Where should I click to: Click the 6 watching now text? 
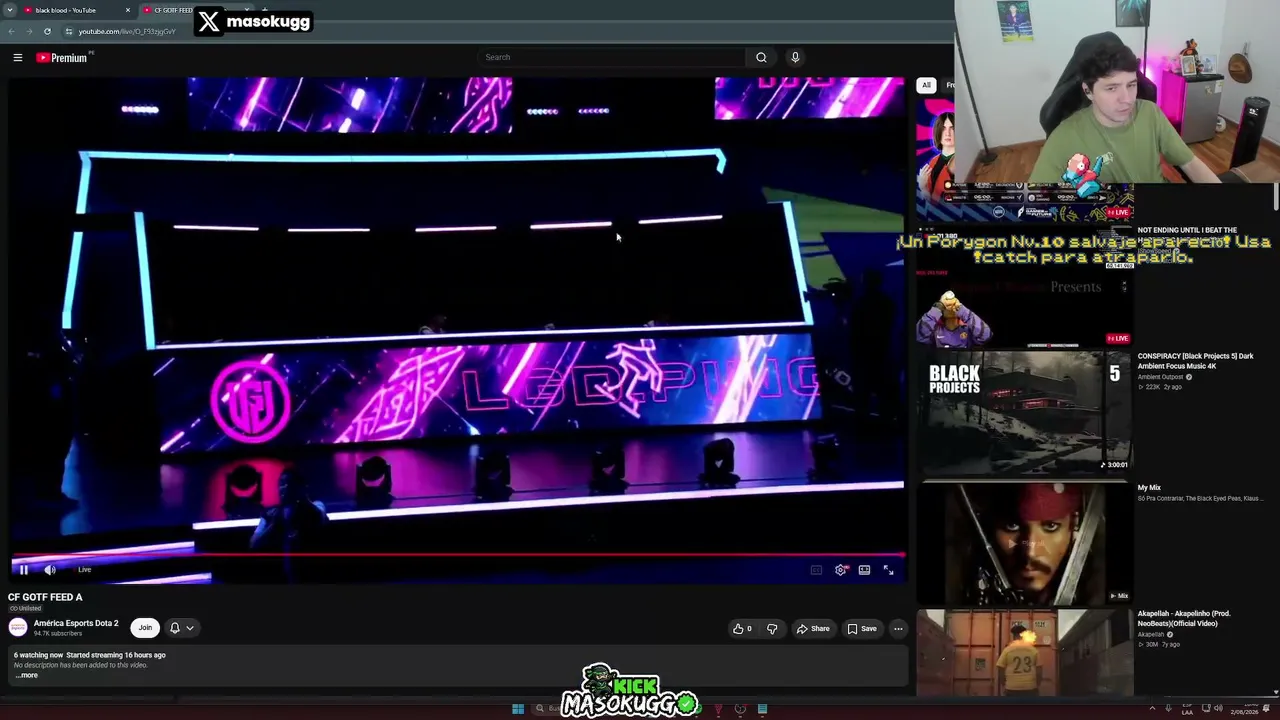click(x=38, y=655)
